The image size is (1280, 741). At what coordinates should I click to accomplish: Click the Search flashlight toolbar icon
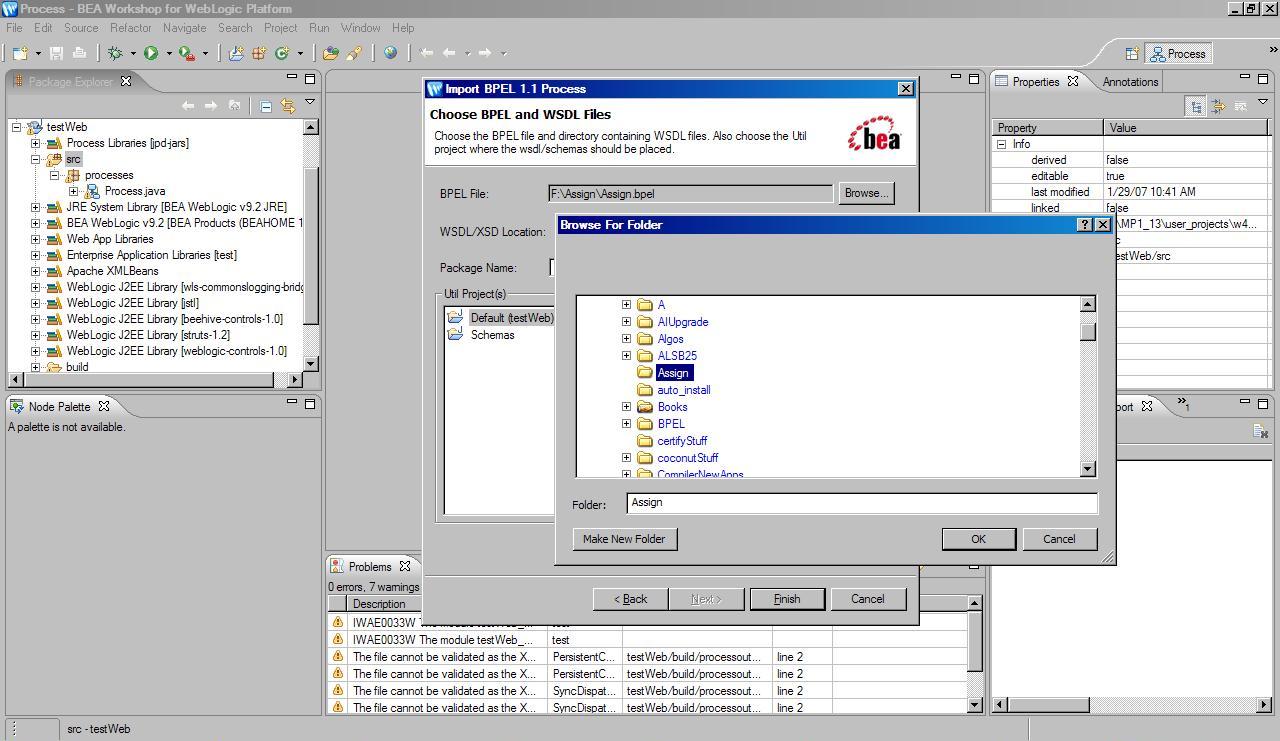click(354, 53)
